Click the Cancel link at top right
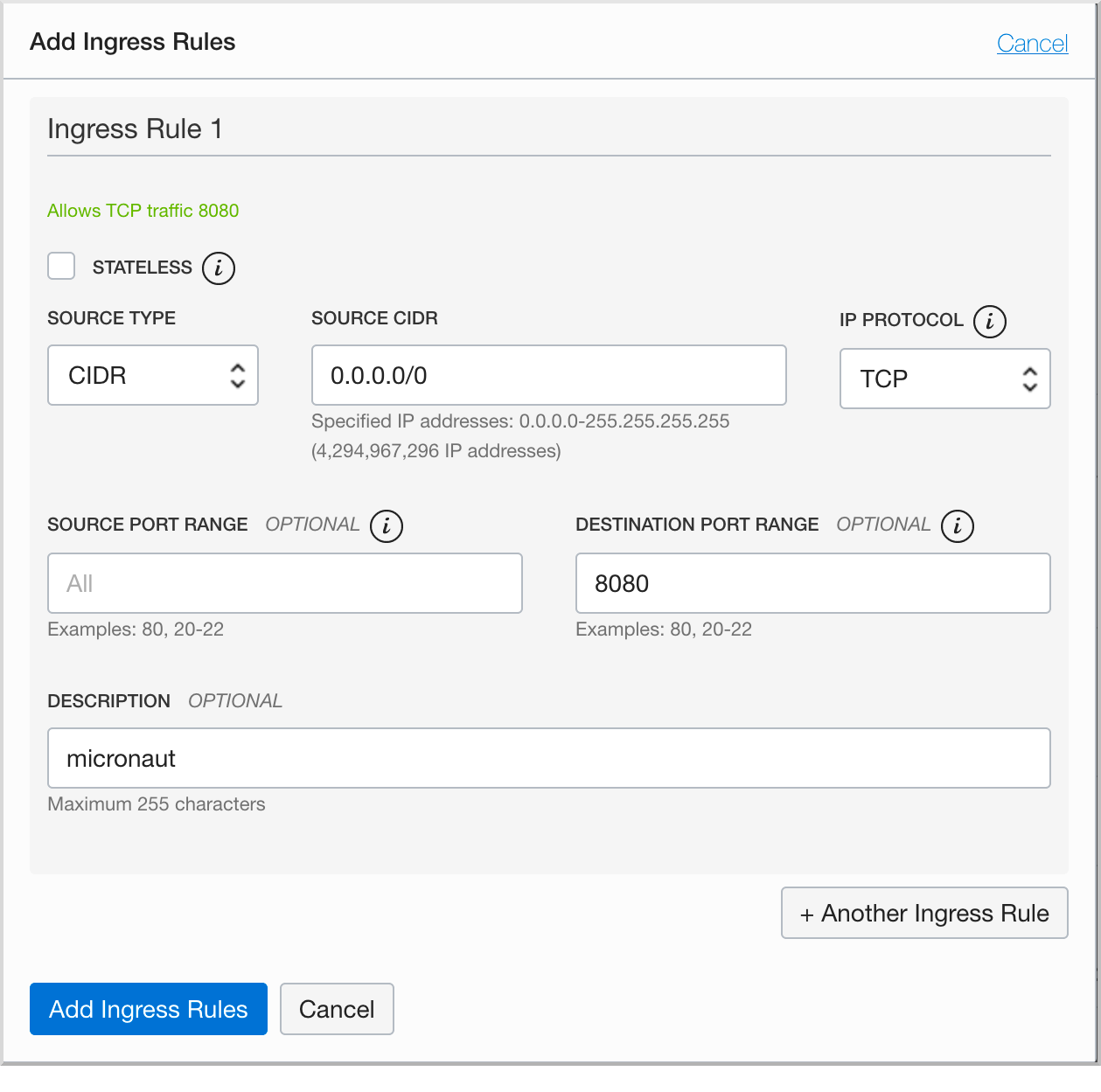 point(1032,44)
